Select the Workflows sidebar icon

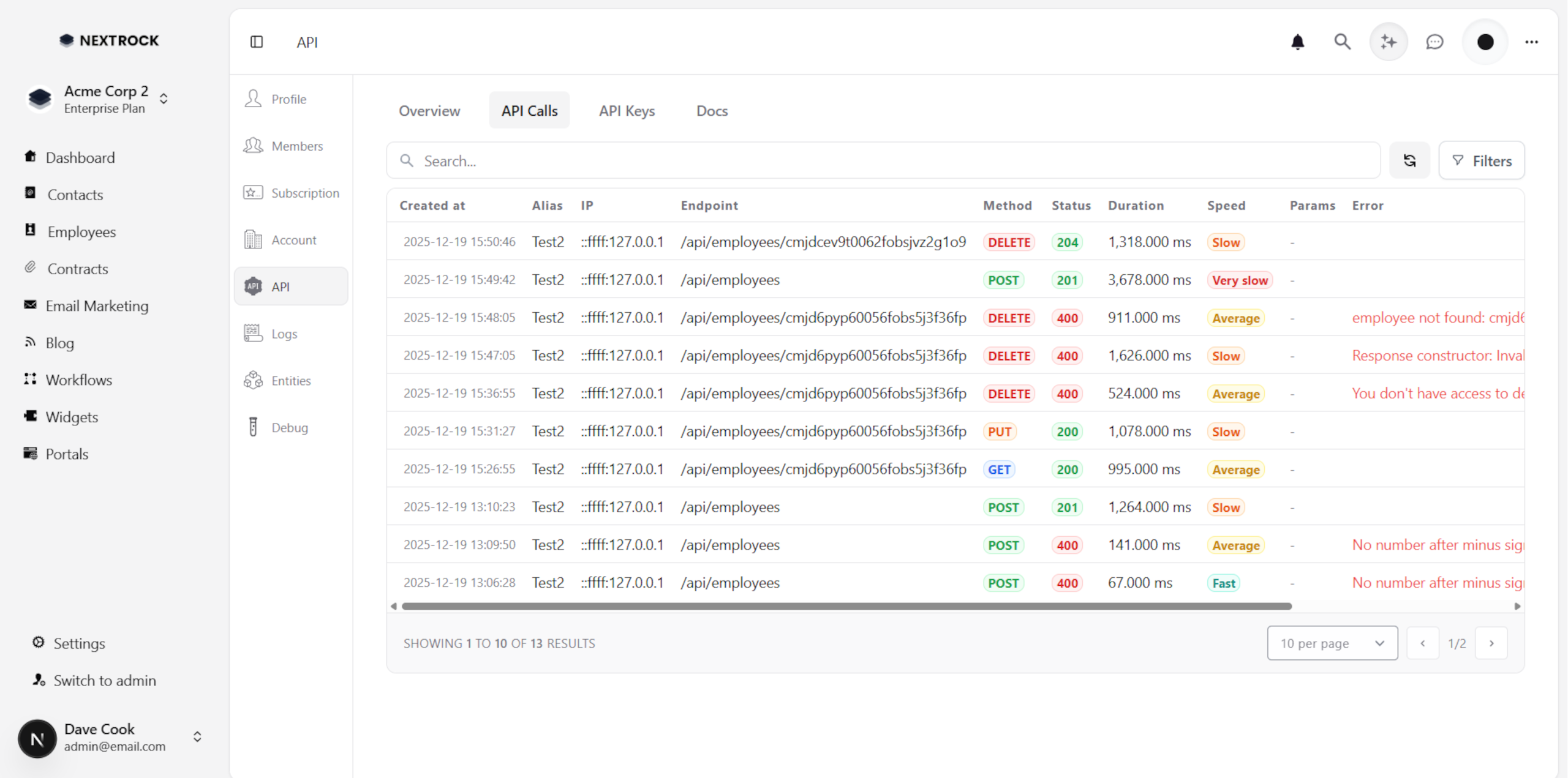pos(30,380)
